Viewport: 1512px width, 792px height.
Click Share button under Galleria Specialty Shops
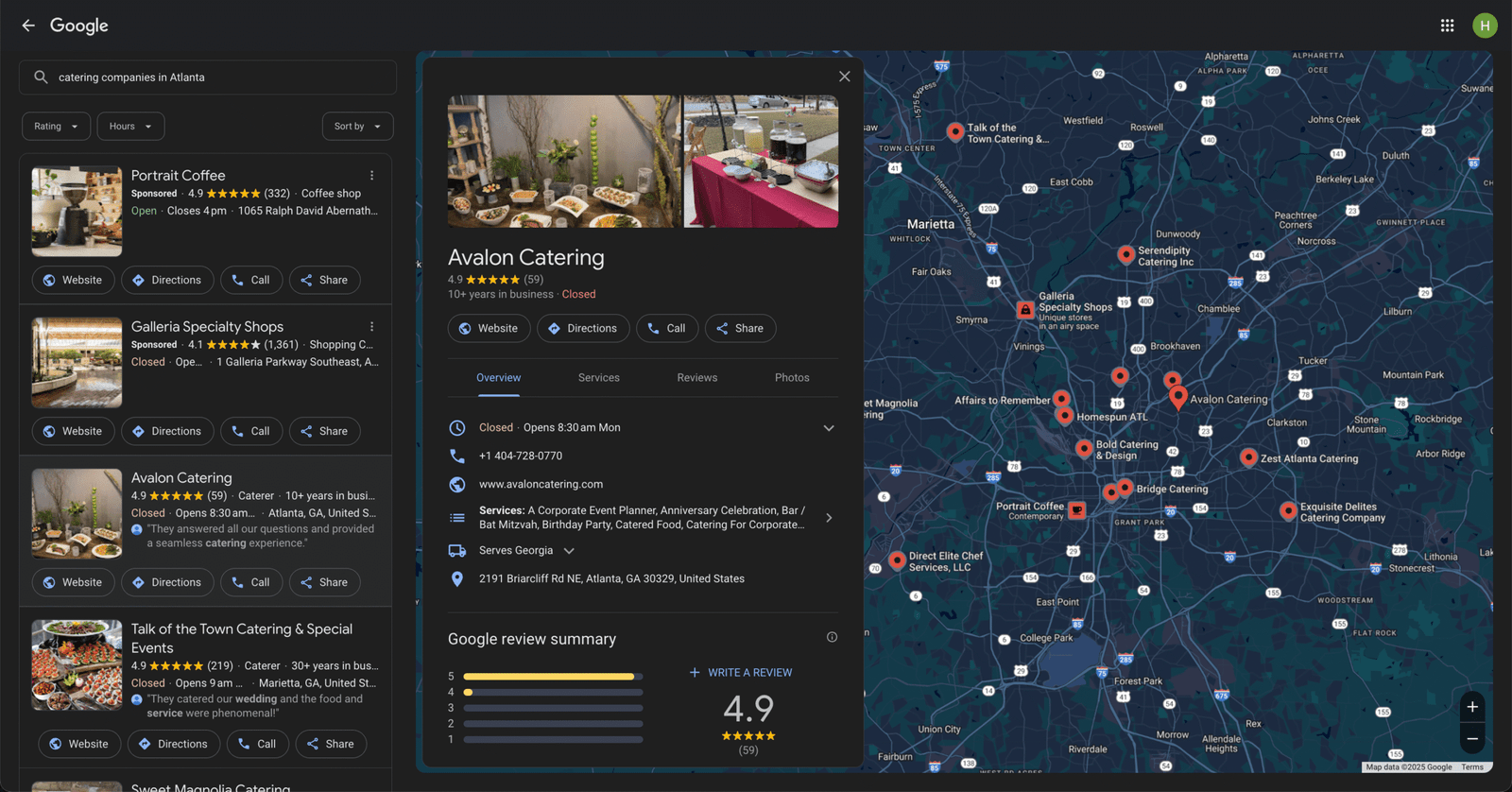coord(324,432)
